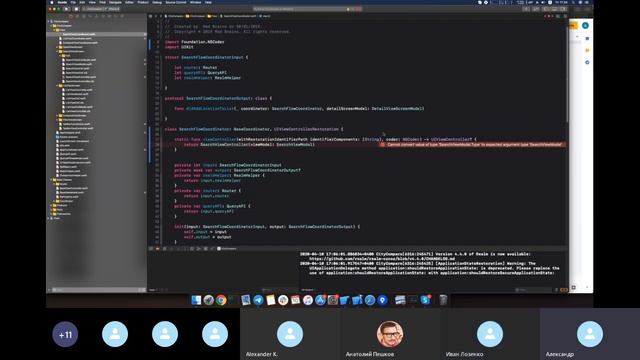Show the Project navigator tab
The image size is (640, 360).
tap(71, 16)
